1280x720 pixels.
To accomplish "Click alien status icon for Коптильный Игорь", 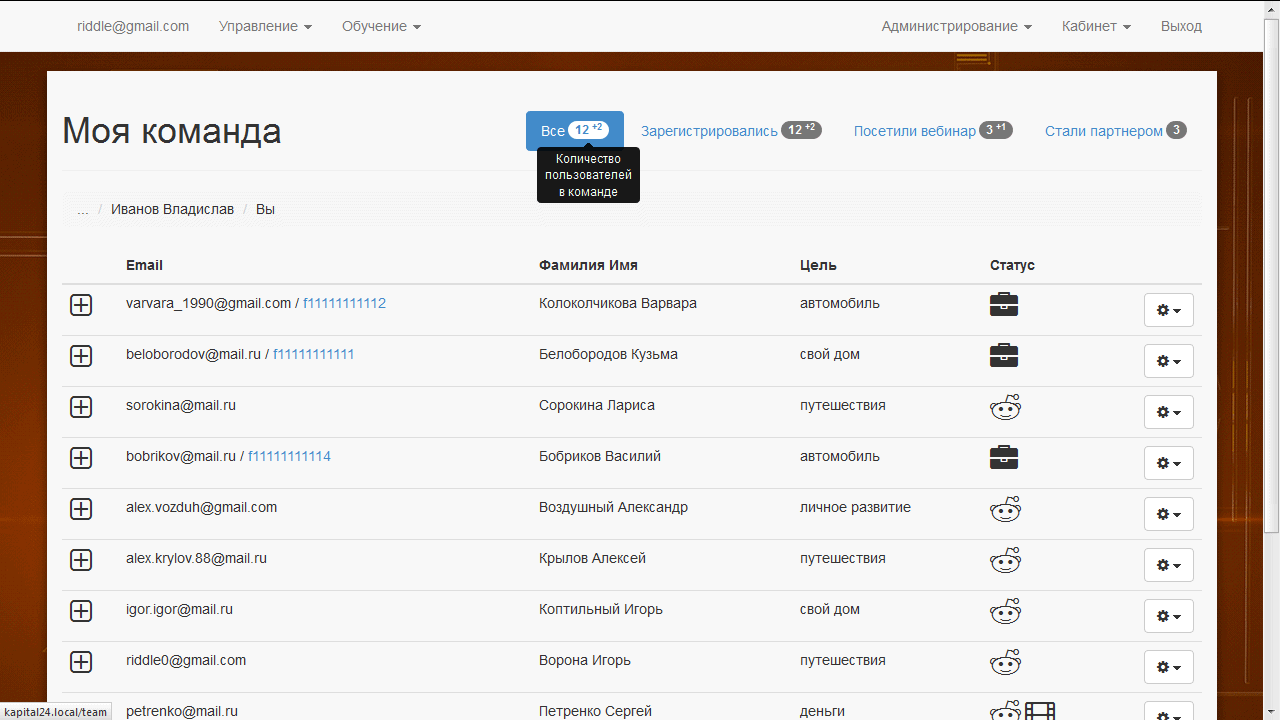I will coord(1005,611).
